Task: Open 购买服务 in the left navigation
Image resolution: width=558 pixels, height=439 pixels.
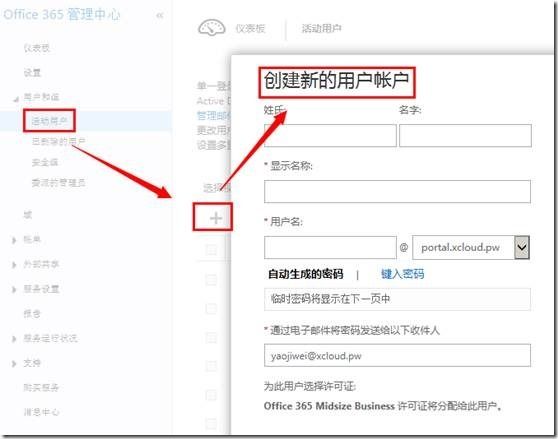Action: point(41,387)
